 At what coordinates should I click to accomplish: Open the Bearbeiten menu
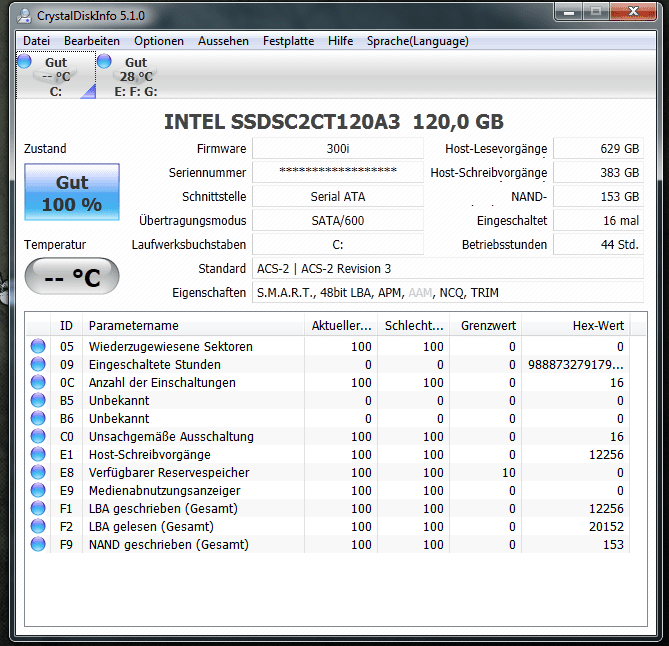(x=92, y=41)
